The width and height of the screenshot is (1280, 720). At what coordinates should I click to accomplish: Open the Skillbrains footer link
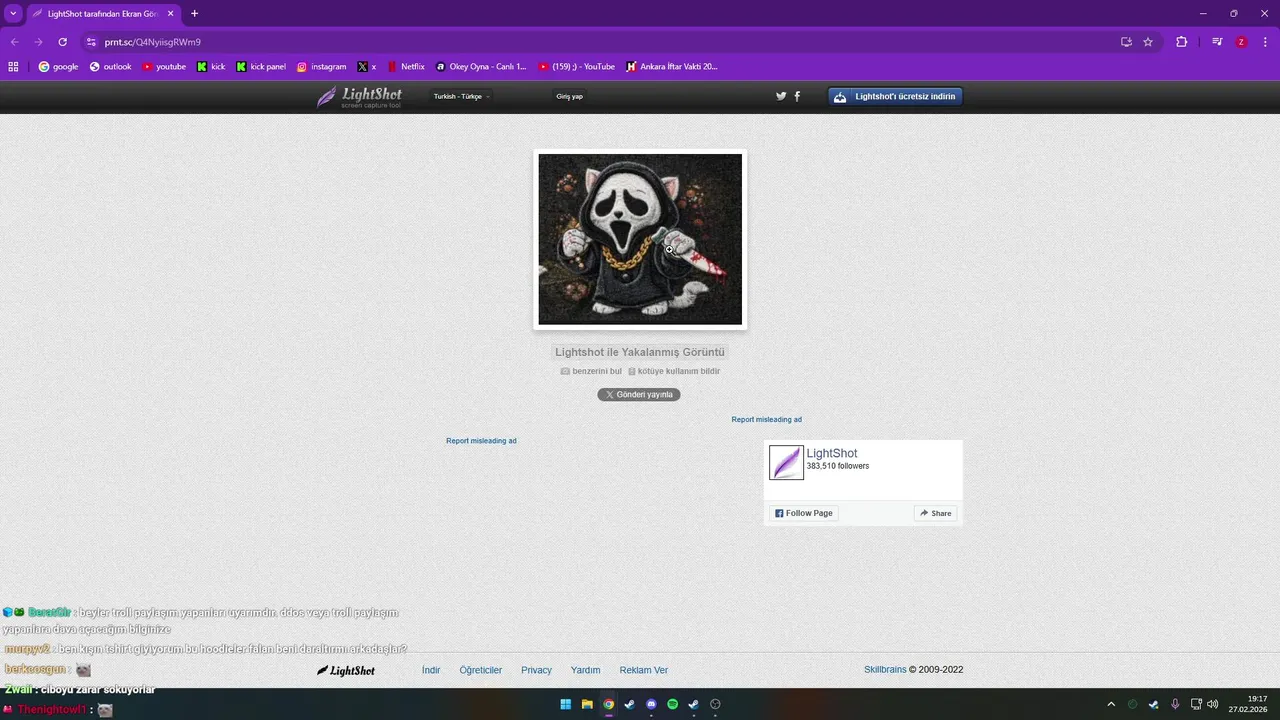[x=885, y=670]
